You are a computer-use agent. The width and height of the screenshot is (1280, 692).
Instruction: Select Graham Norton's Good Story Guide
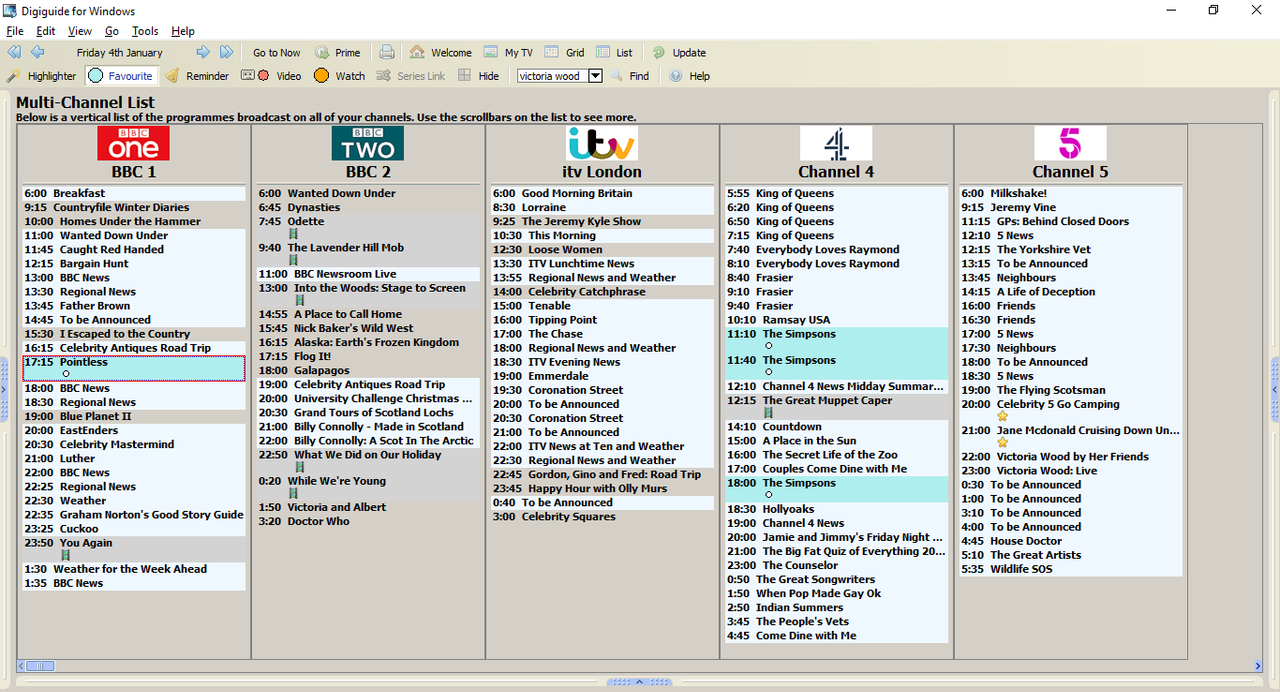pos(134,514)
